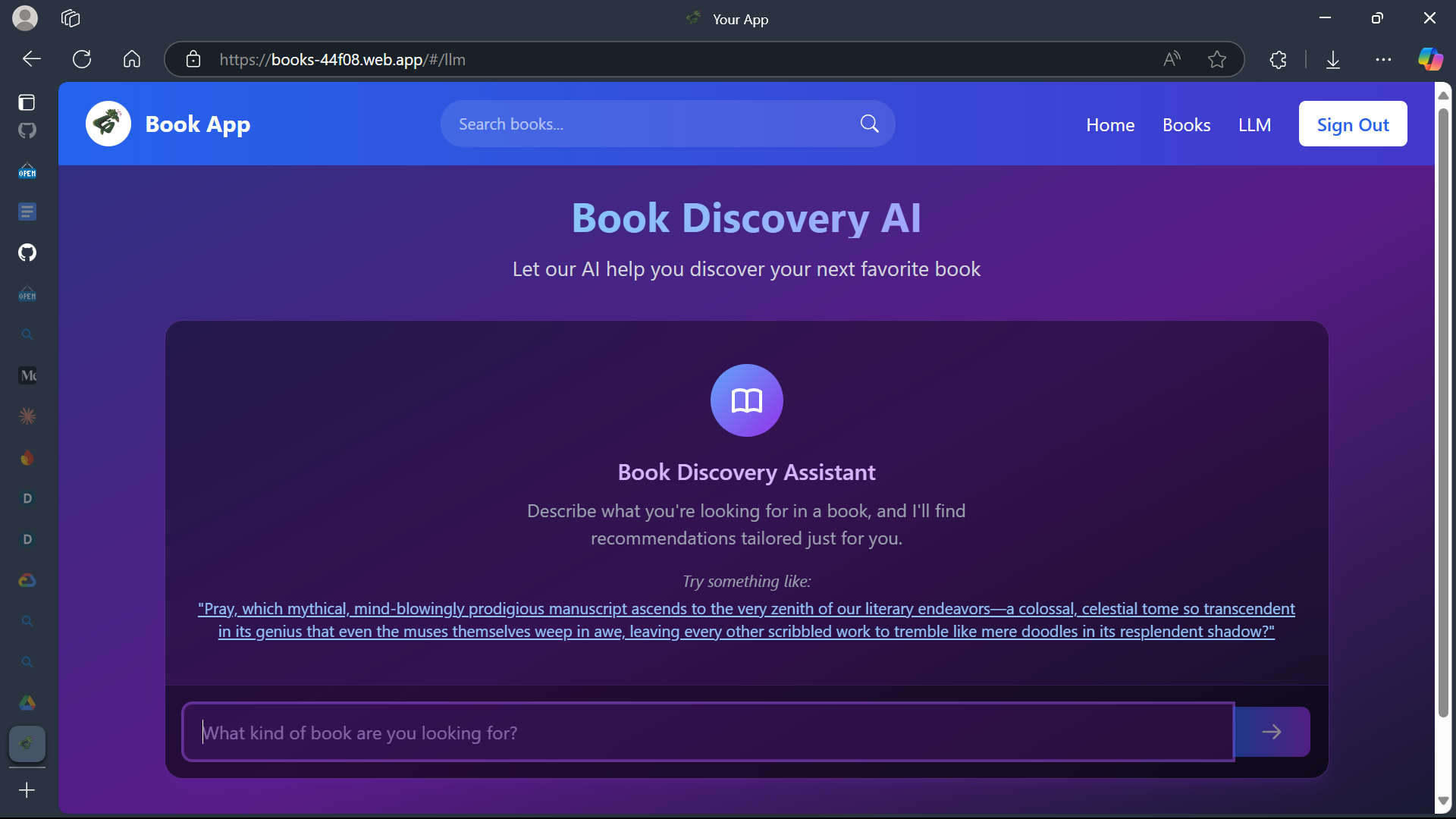Navigate to Home in navbar
1456x819 pixels.
(x=1110, y=124)
